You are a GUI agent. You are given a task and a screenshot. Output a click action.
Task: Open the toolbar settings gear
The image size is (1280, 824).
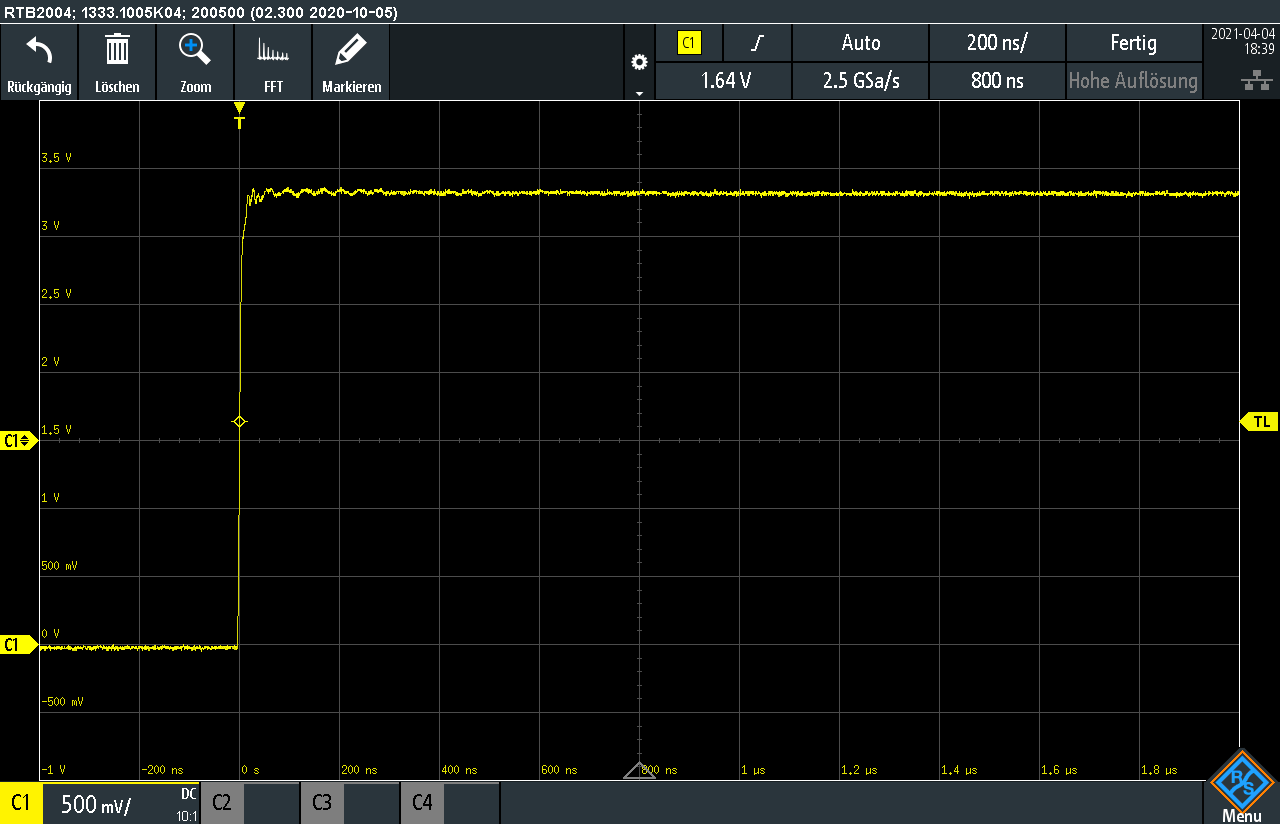pos(639,62)
